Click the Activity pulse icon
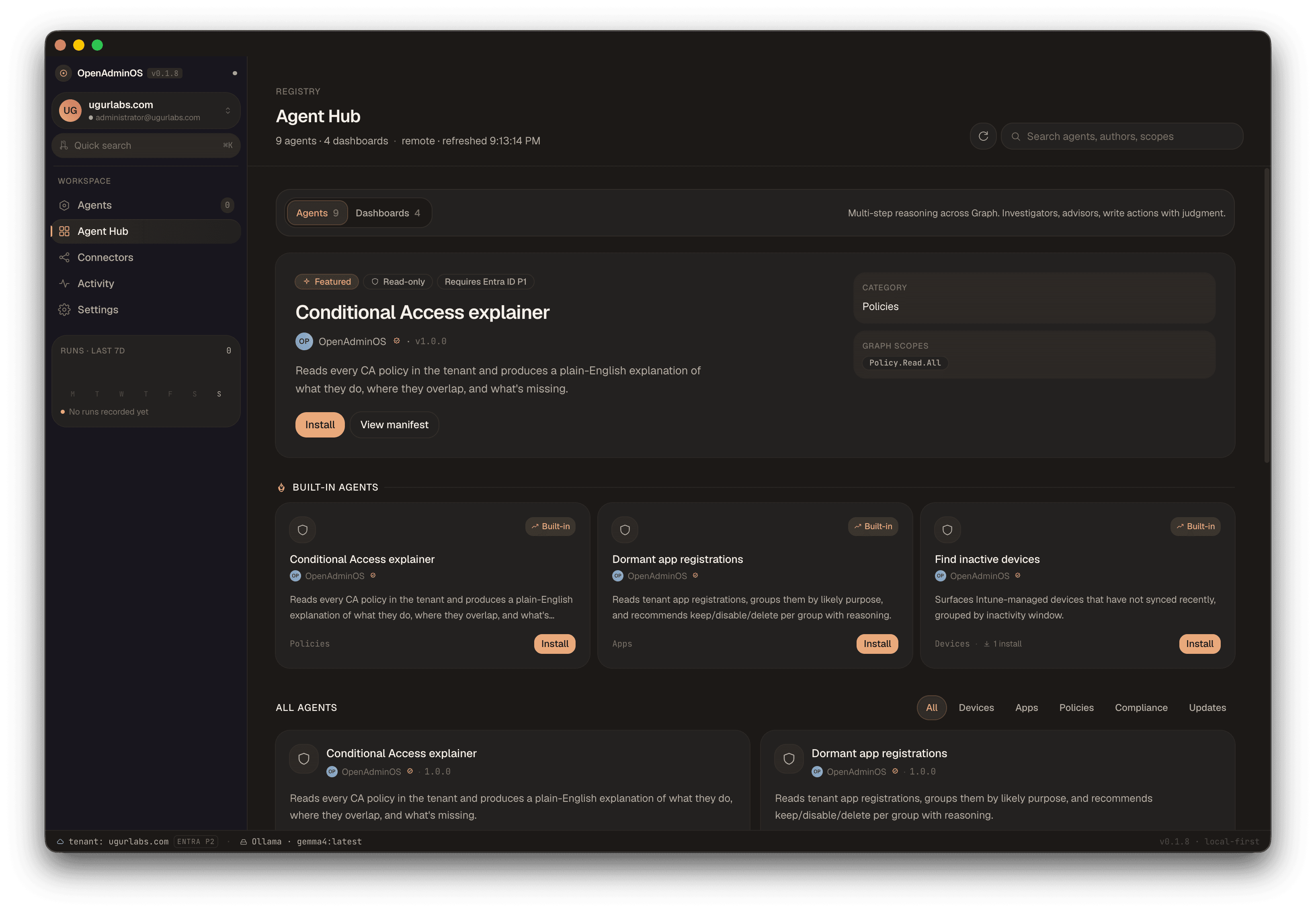Screen dimensions: 1316x912 [64, 283]
